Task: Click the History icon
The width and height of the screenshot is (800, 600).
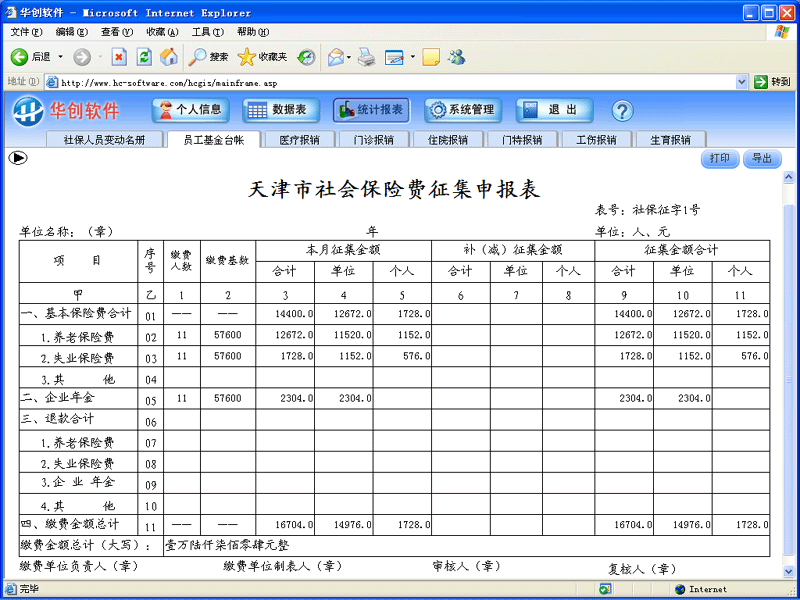Action: [x=306, y=57]
